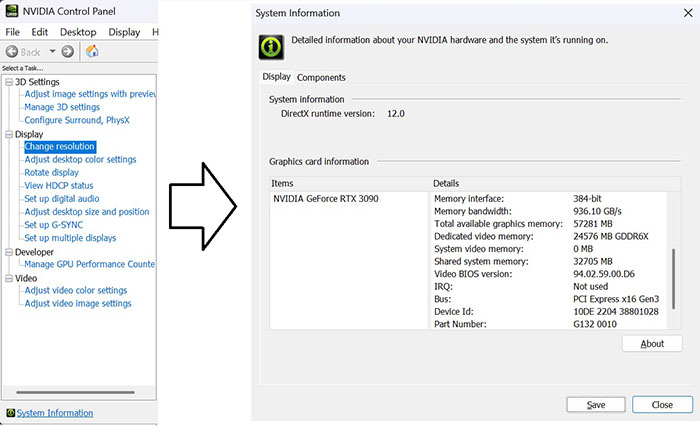700x426 pixels.
Task: Open the Desktop menu
Action: click(x=78, y=32)
